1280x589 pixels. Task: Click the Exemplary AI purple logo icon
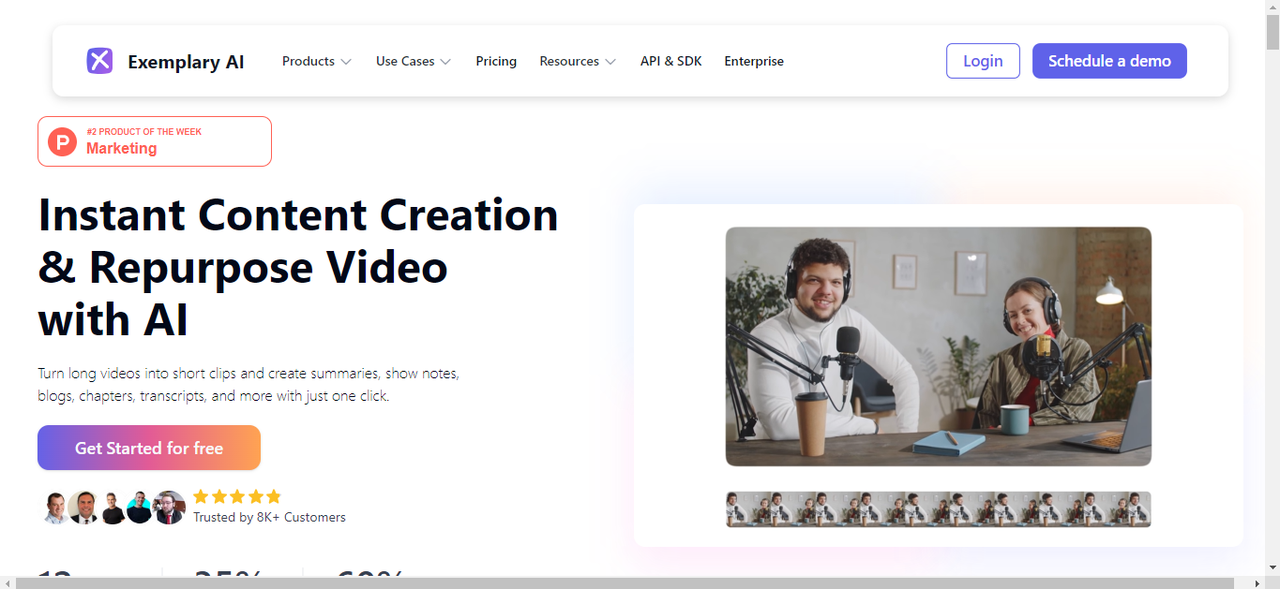click(x=99, y=61)
